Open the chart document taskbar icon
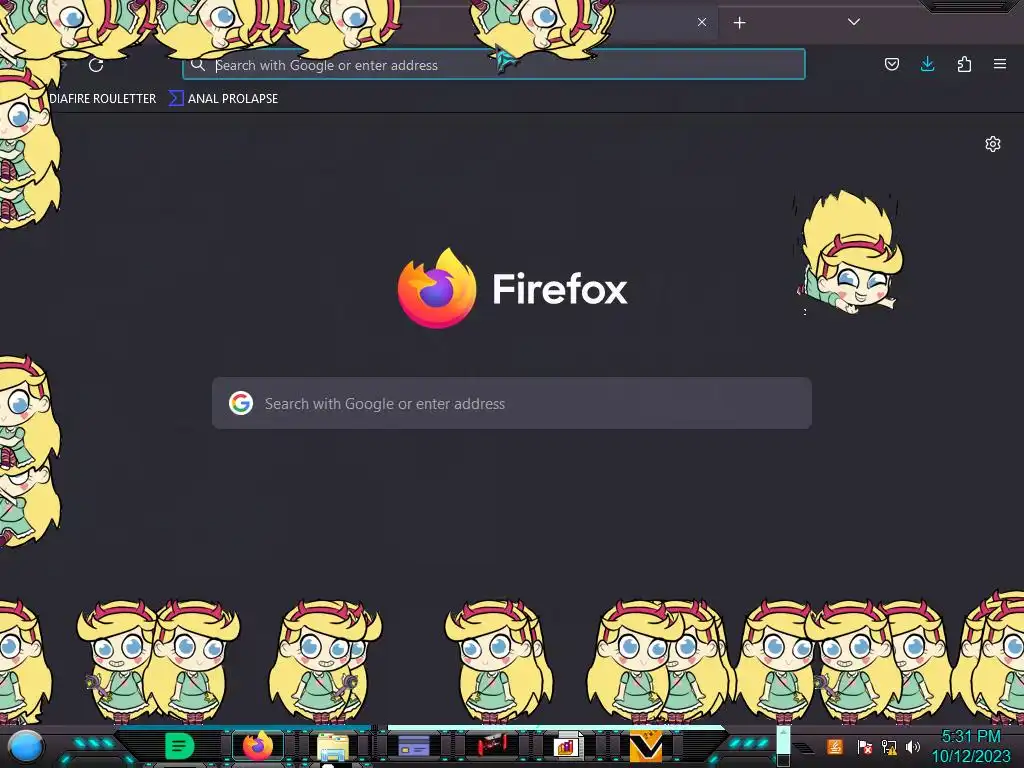This screenshot has width=1024, height=768. (x=568, y=745)
